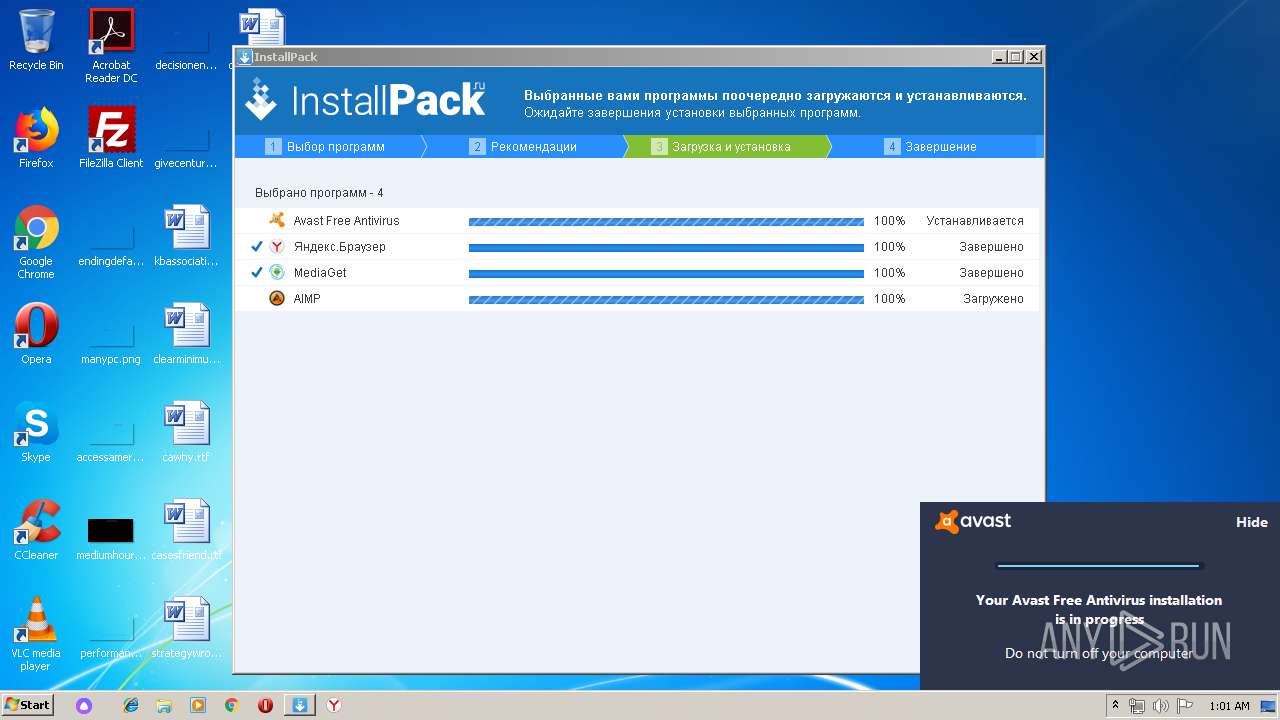Open VLC media player shortcut

(36, 634)
